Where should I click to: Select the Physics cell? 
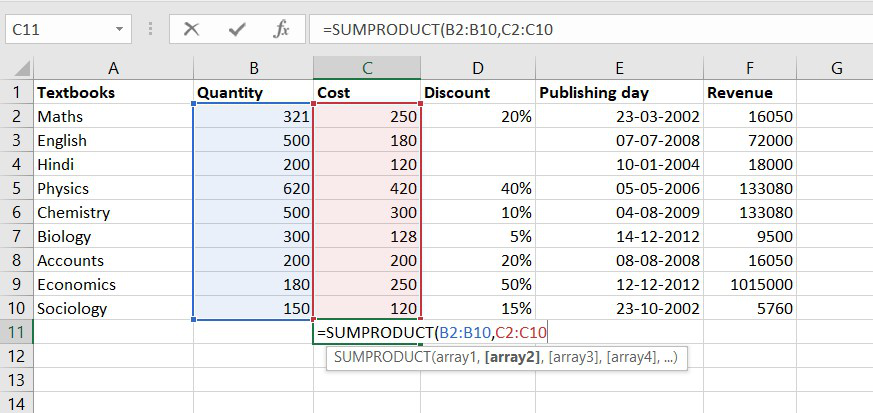click(x=114, y=188)
